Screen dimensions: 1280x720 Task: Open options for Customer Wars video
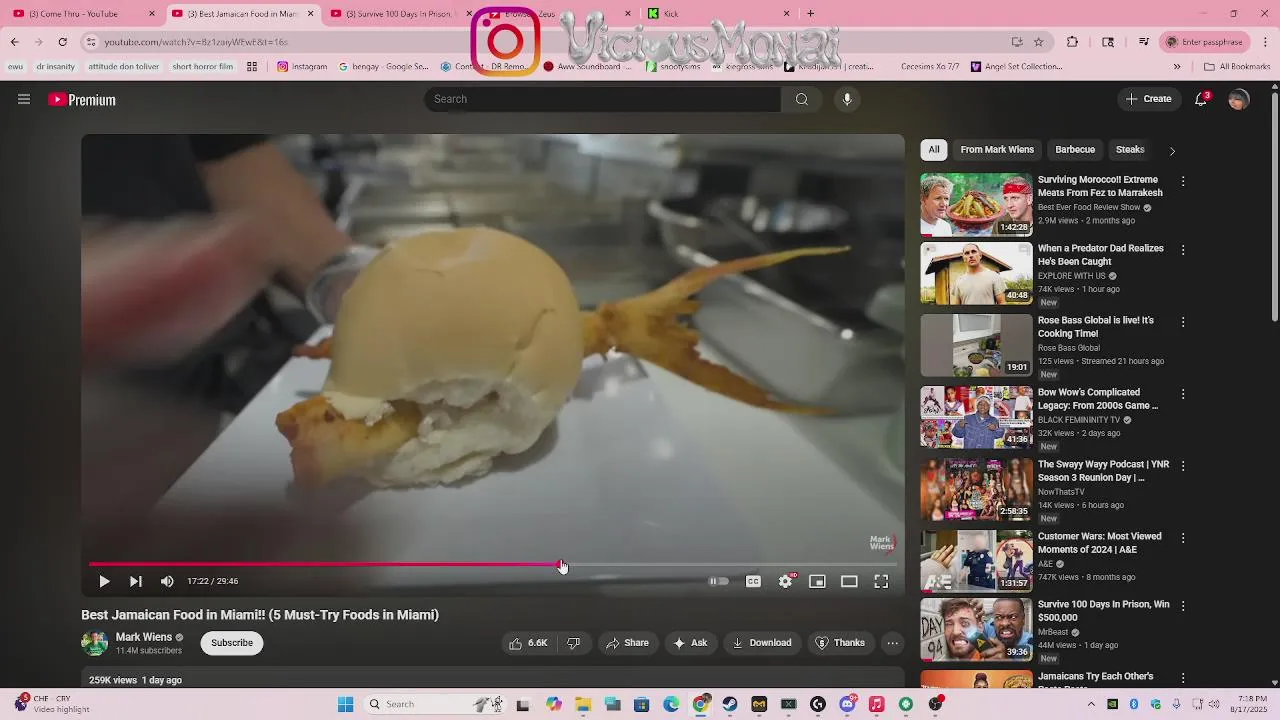point(1183,538)
